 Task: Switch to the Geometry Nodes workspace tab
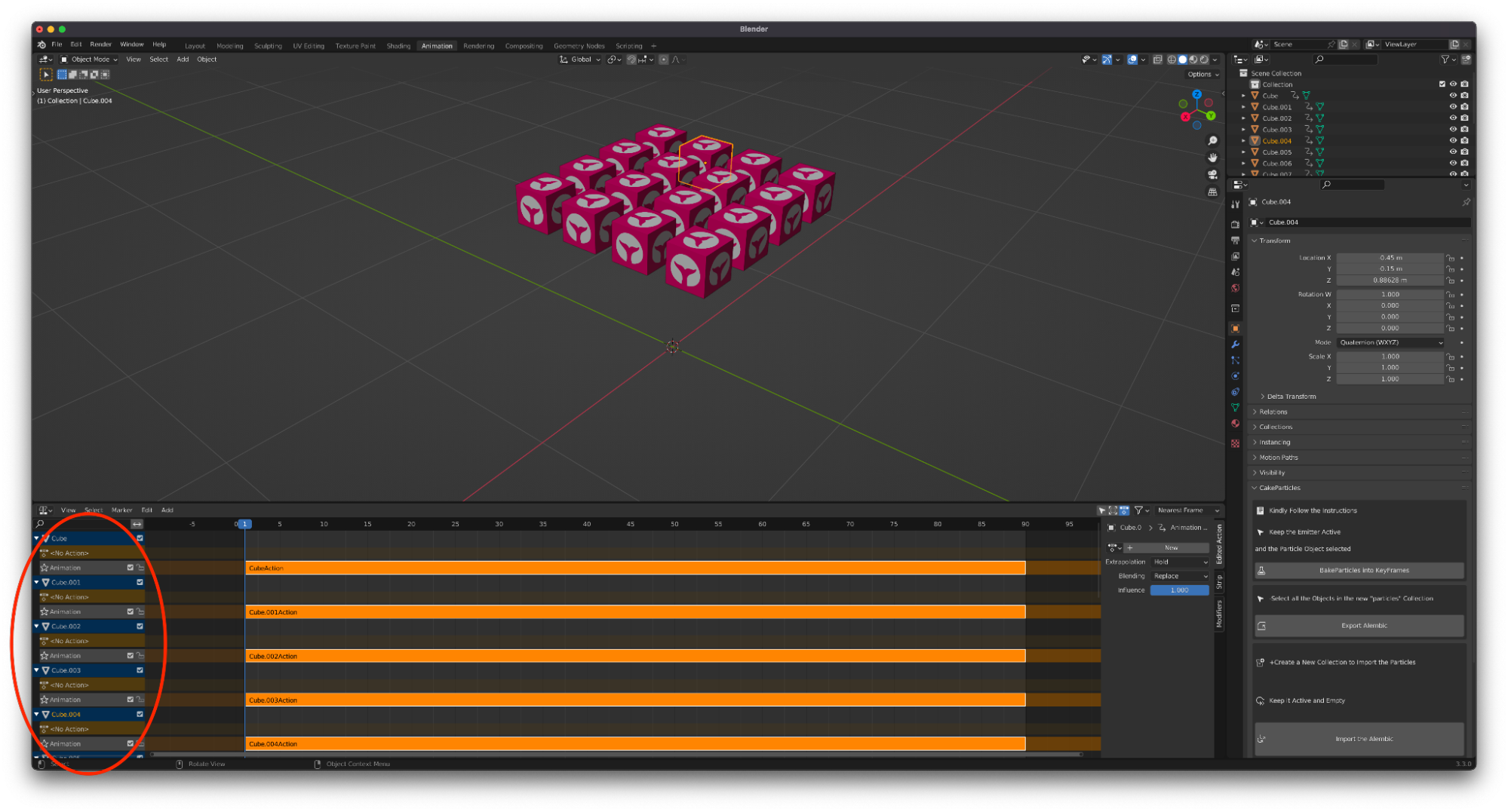579,46
